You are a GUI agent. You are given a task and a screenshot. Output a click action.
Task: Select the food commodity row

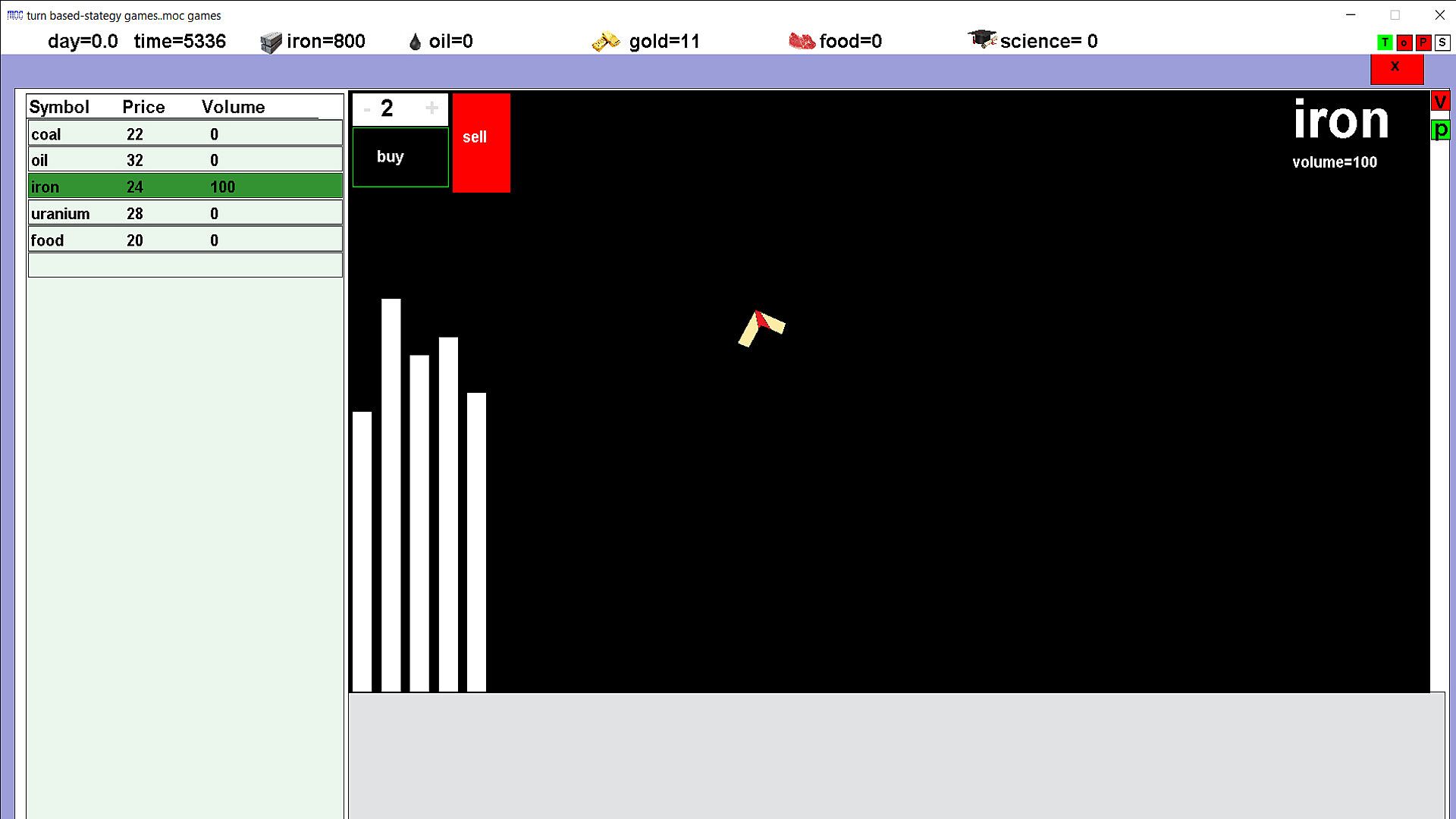point(185,240)
